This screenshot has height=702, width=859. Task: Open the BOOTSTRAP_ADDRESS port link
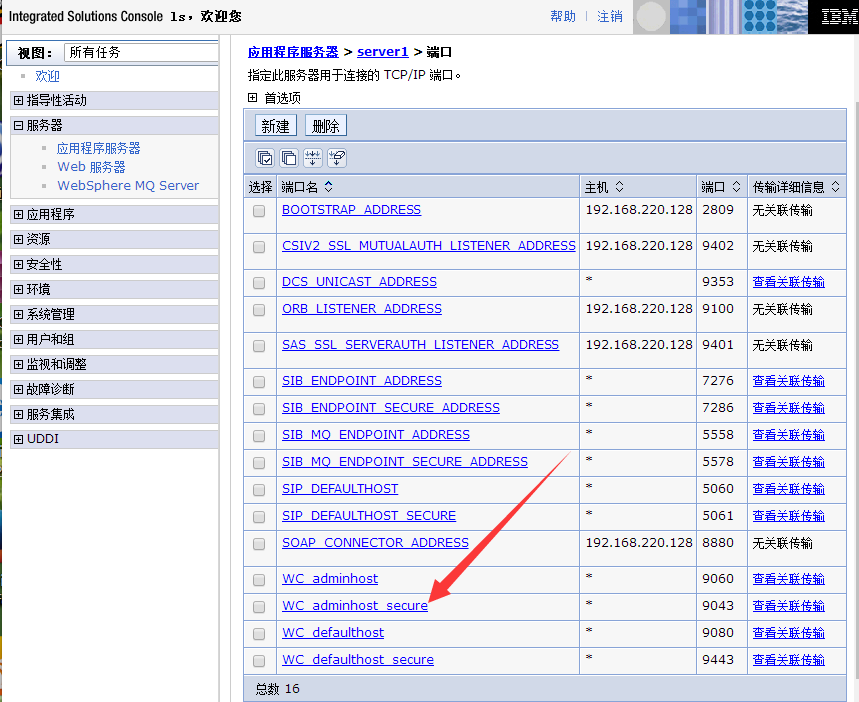pos(351,210)
